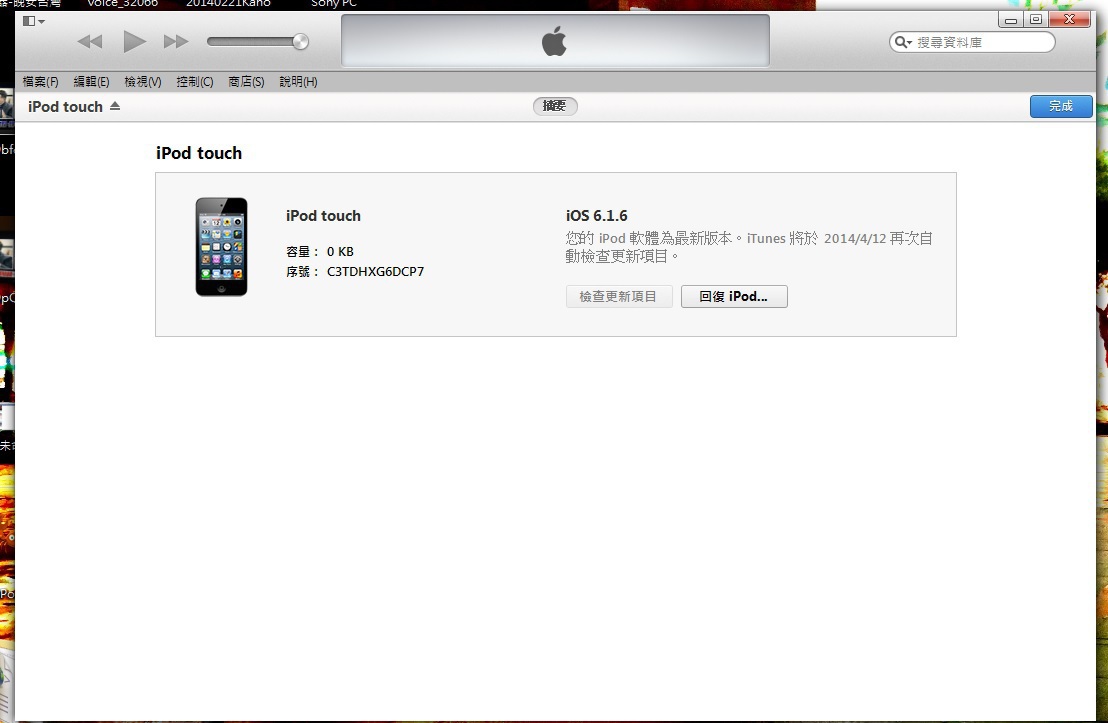Viewport: 1108px width, 723px height.
Task: Open the 檔案(F) menu
Action: (x=40, y=82)
